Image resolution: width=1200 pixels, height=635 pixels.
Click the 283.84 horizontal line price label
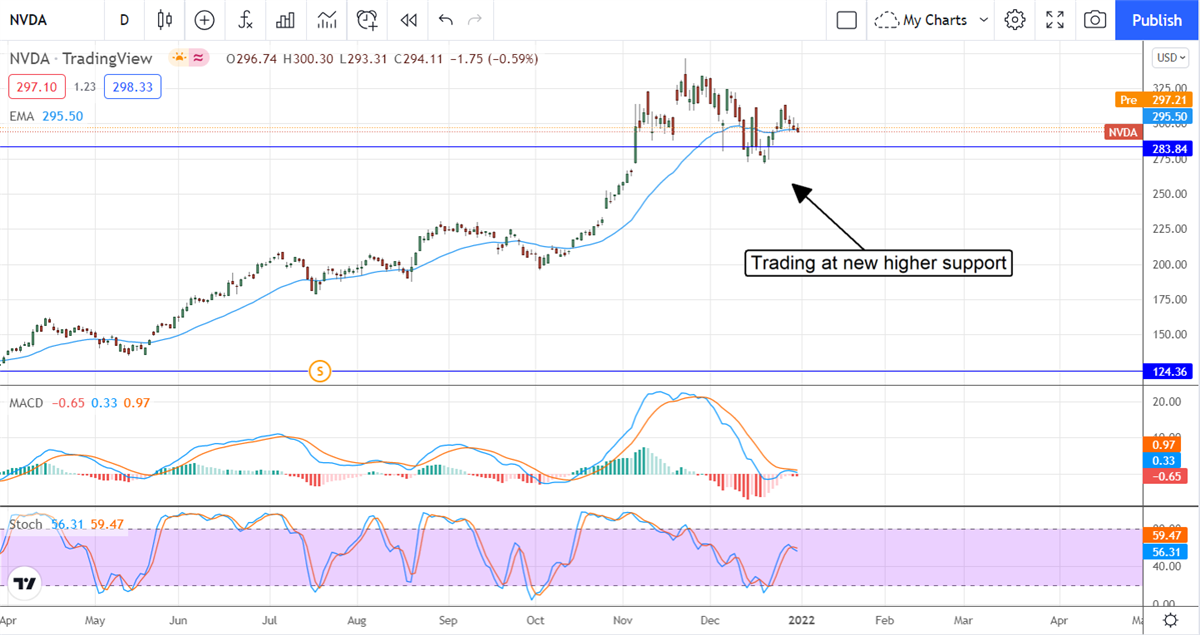(x=1168, y=148)
